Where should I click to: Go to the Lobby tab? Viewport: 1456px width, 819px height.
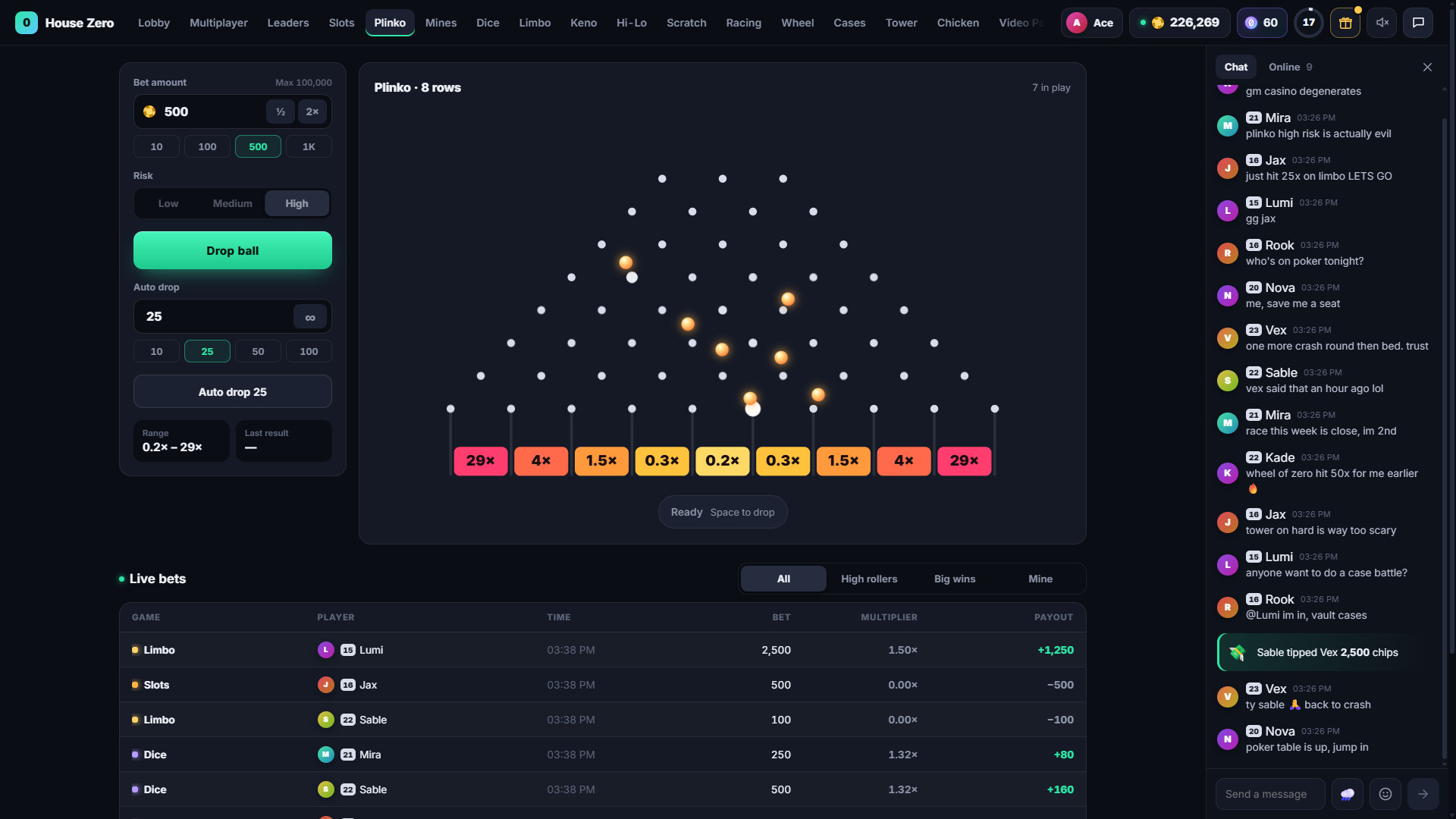[154, 23]
